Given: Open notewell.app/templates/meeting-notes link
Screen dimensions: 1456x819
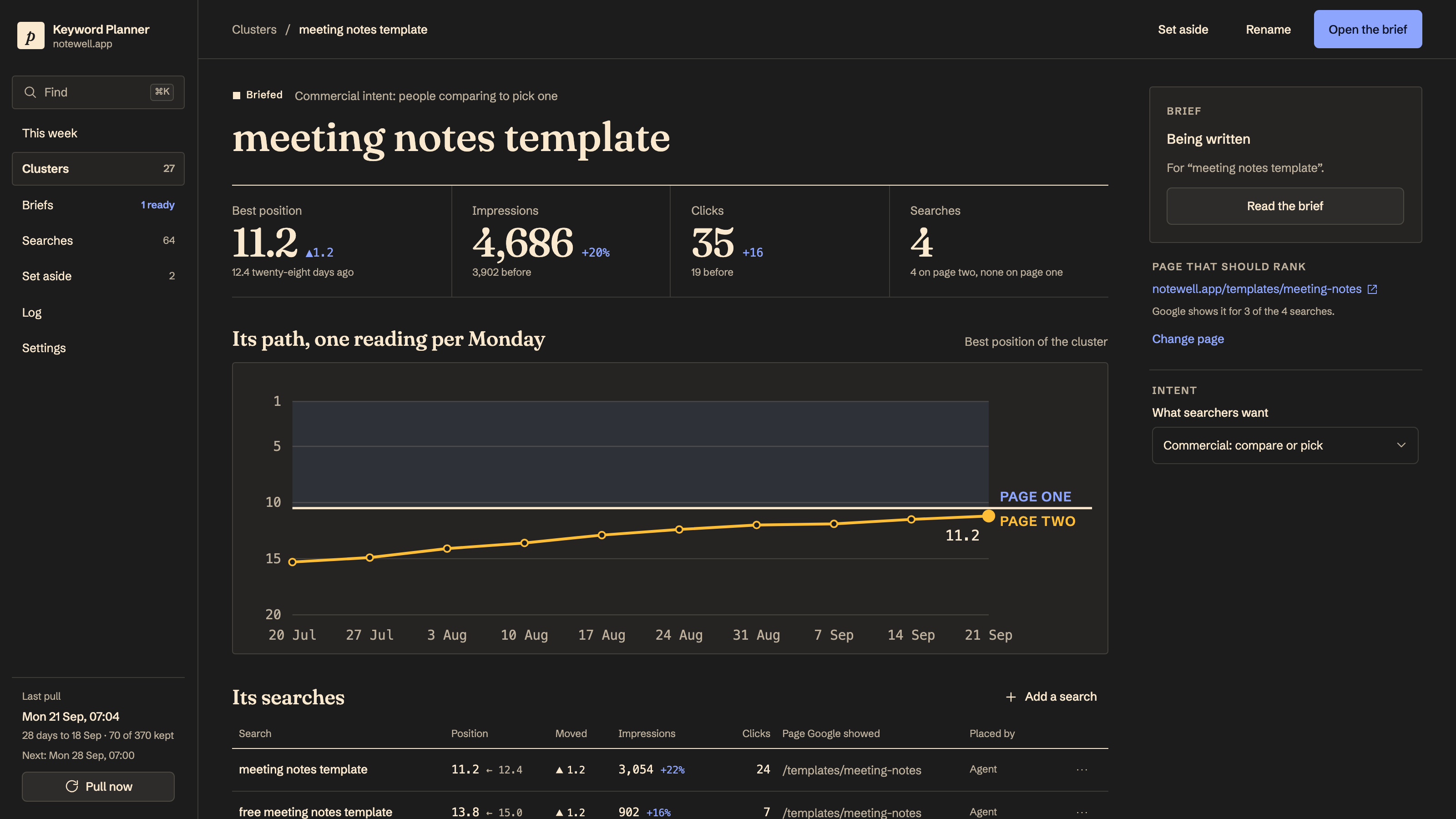Looking at the screenshot, I should coord(1256,289).
